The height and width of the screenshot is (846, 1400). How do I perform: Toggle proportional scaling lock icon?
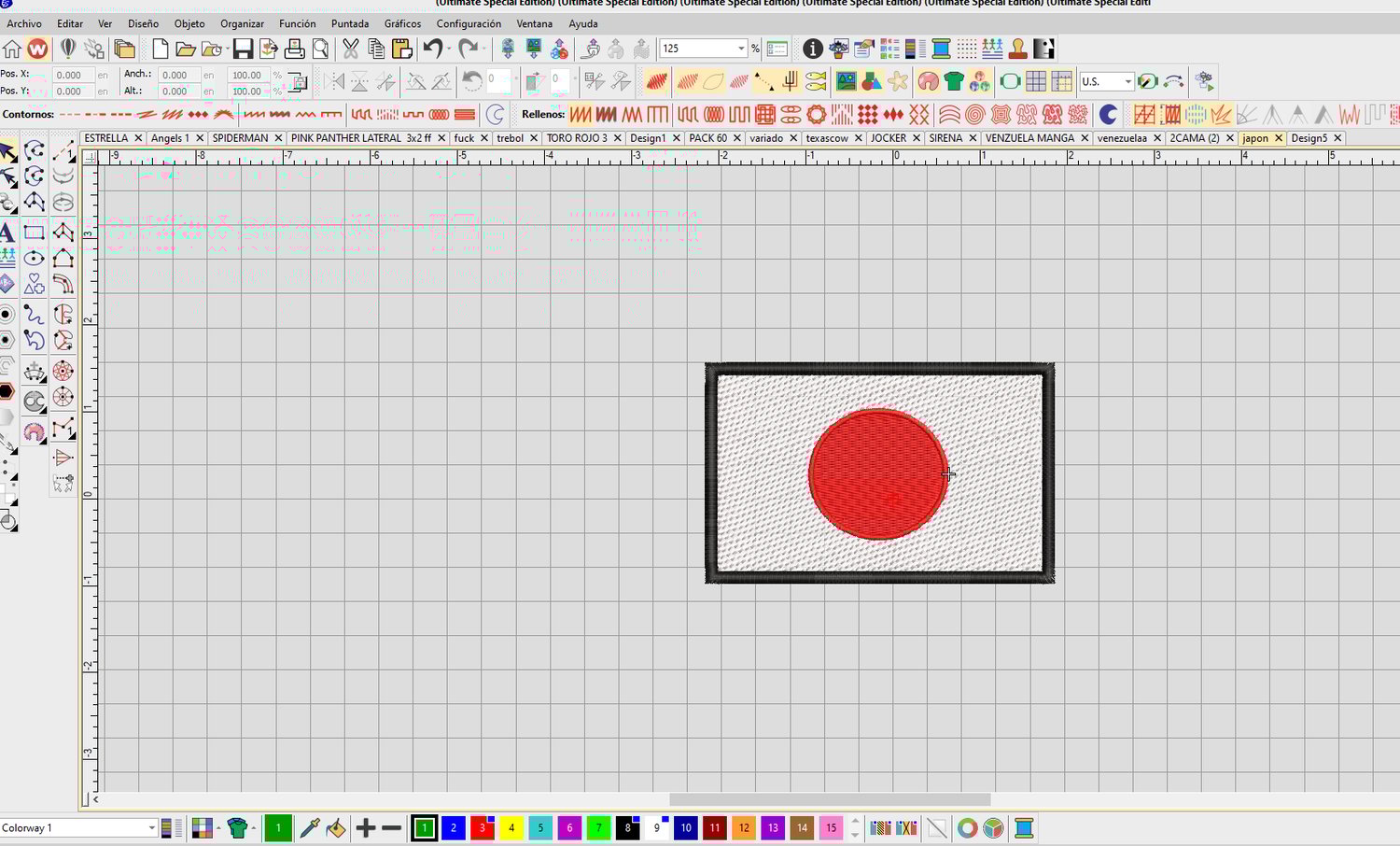point(297,82)
